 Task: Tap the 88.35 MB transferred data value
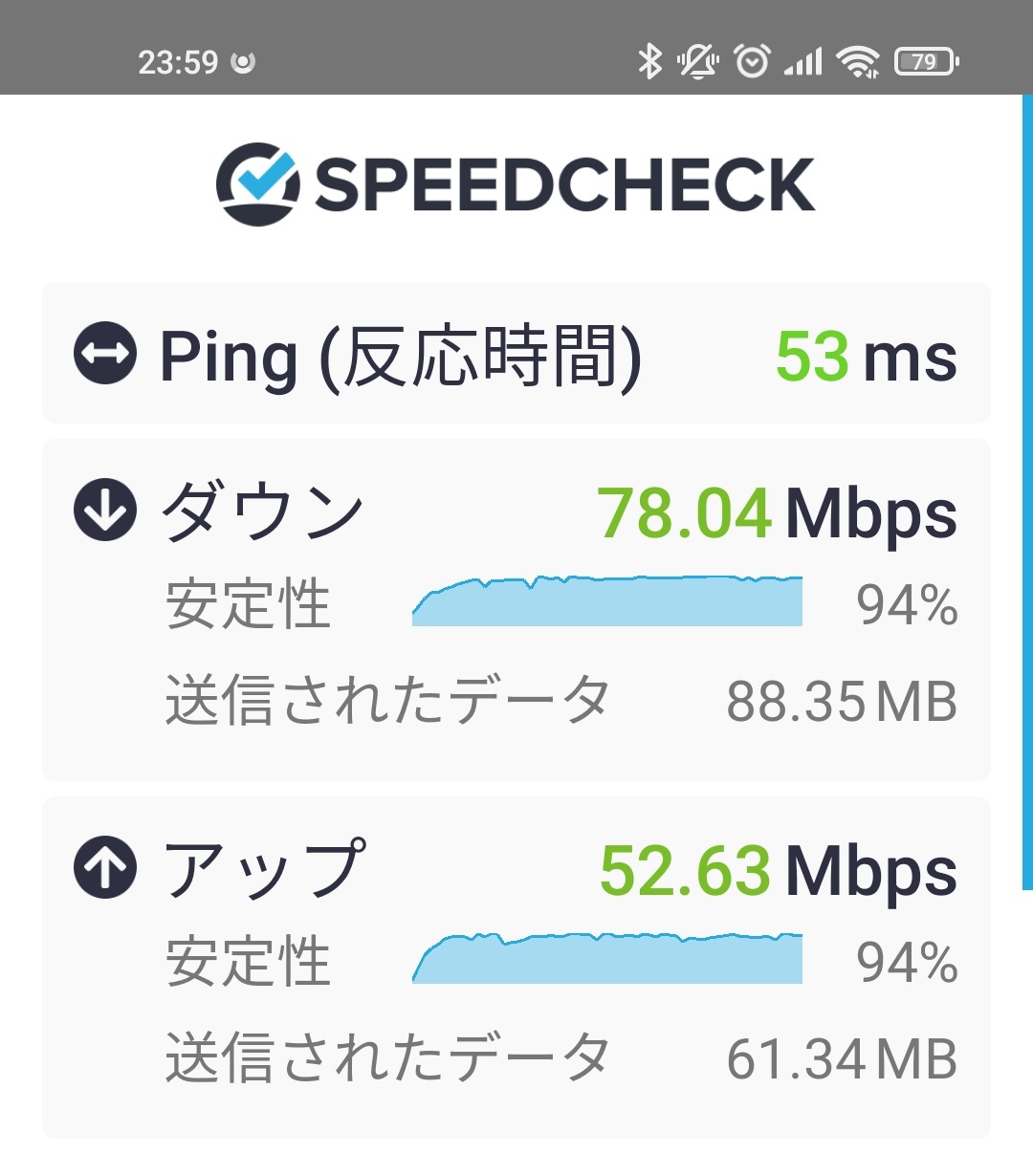pos(842,702)
